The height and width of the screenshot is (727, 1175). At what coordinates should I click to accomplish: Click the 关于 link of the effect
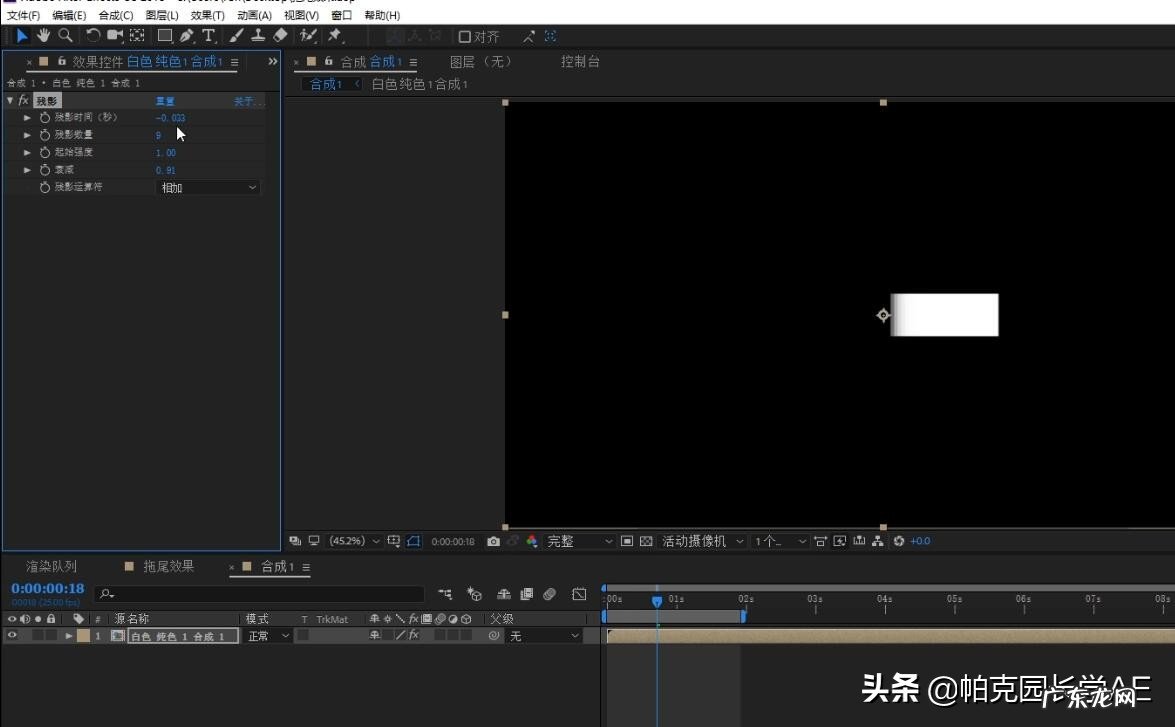click(x=246, y=100)
